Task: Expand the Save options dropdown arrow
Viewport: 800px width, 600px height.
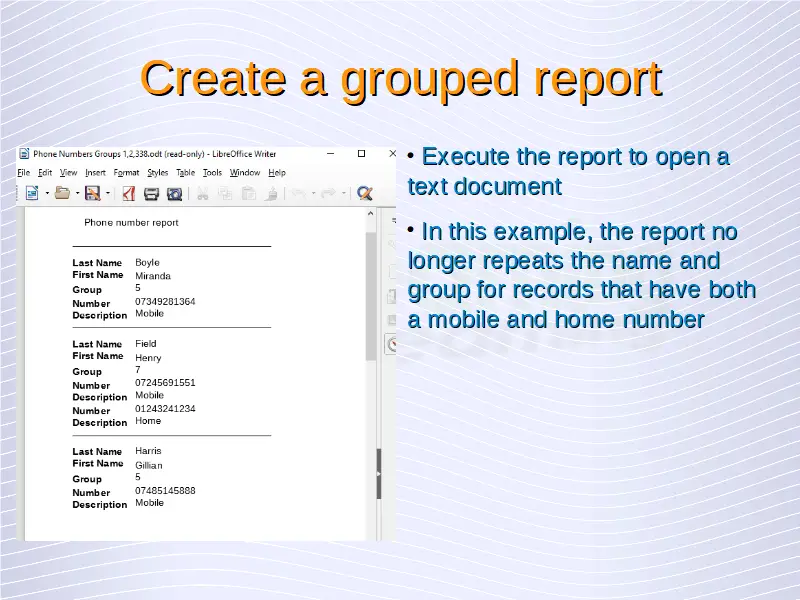Action: click(108, 193)
